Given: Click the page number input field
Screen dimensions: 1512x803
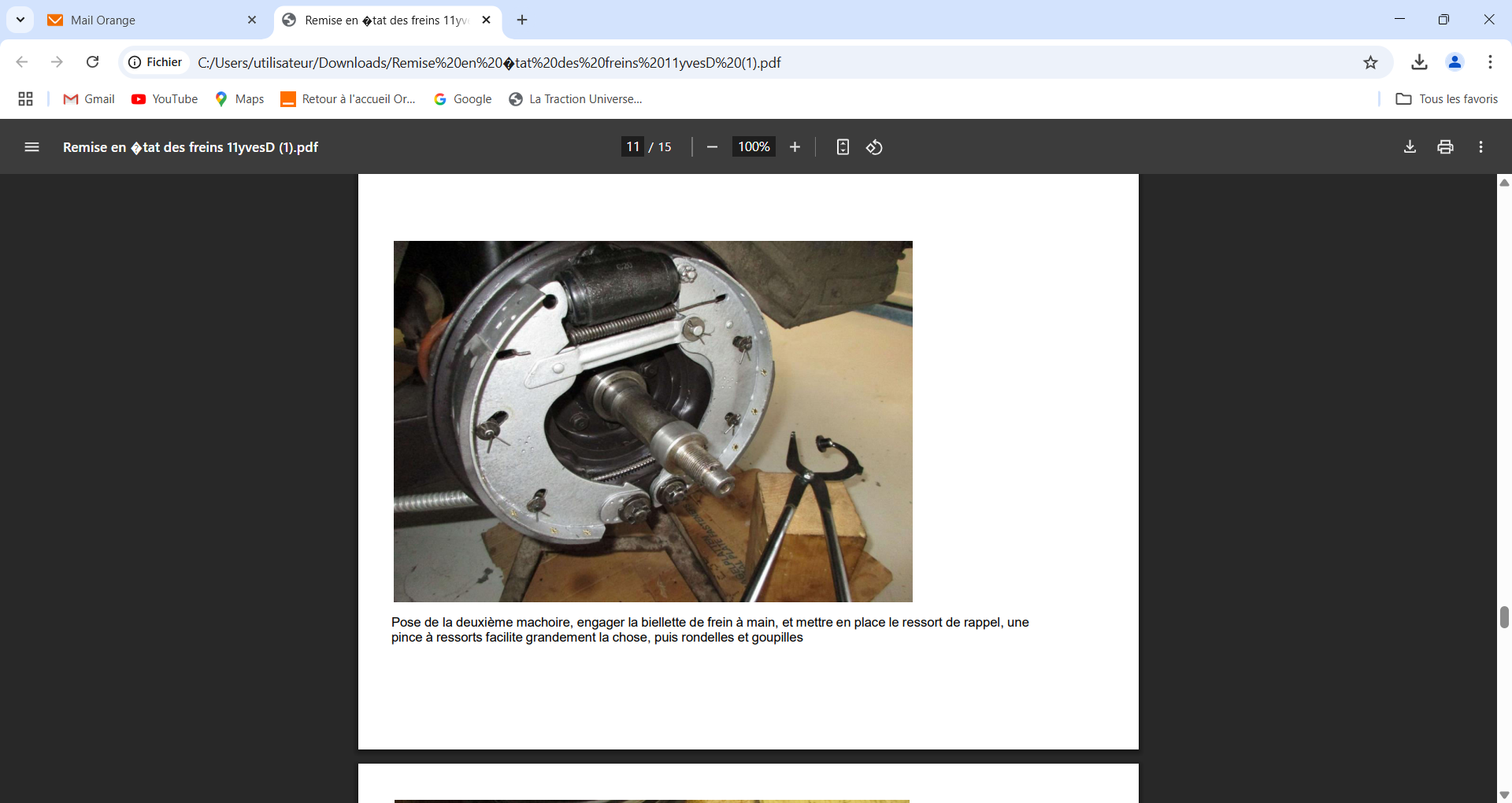Looking at the screenshot, I should (632, 147).
